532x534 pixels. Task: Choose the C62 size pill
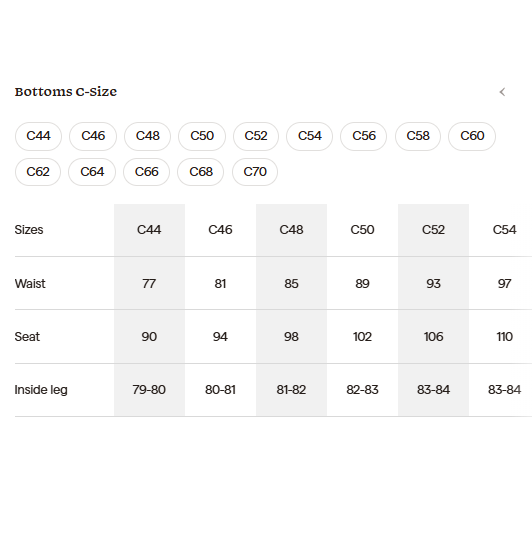click(x=38, y=172)
